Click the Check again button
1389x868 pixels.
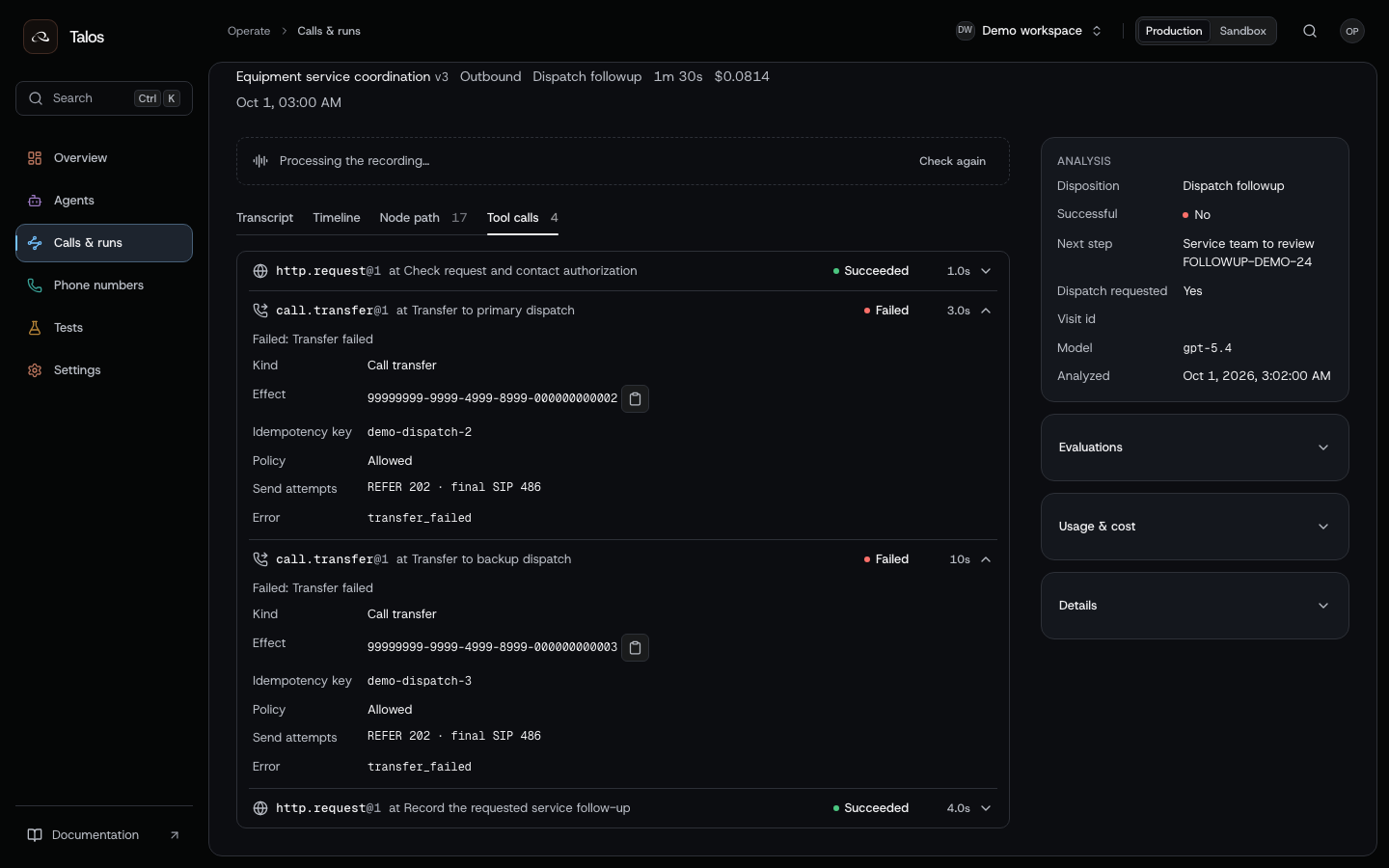(952, 161)
